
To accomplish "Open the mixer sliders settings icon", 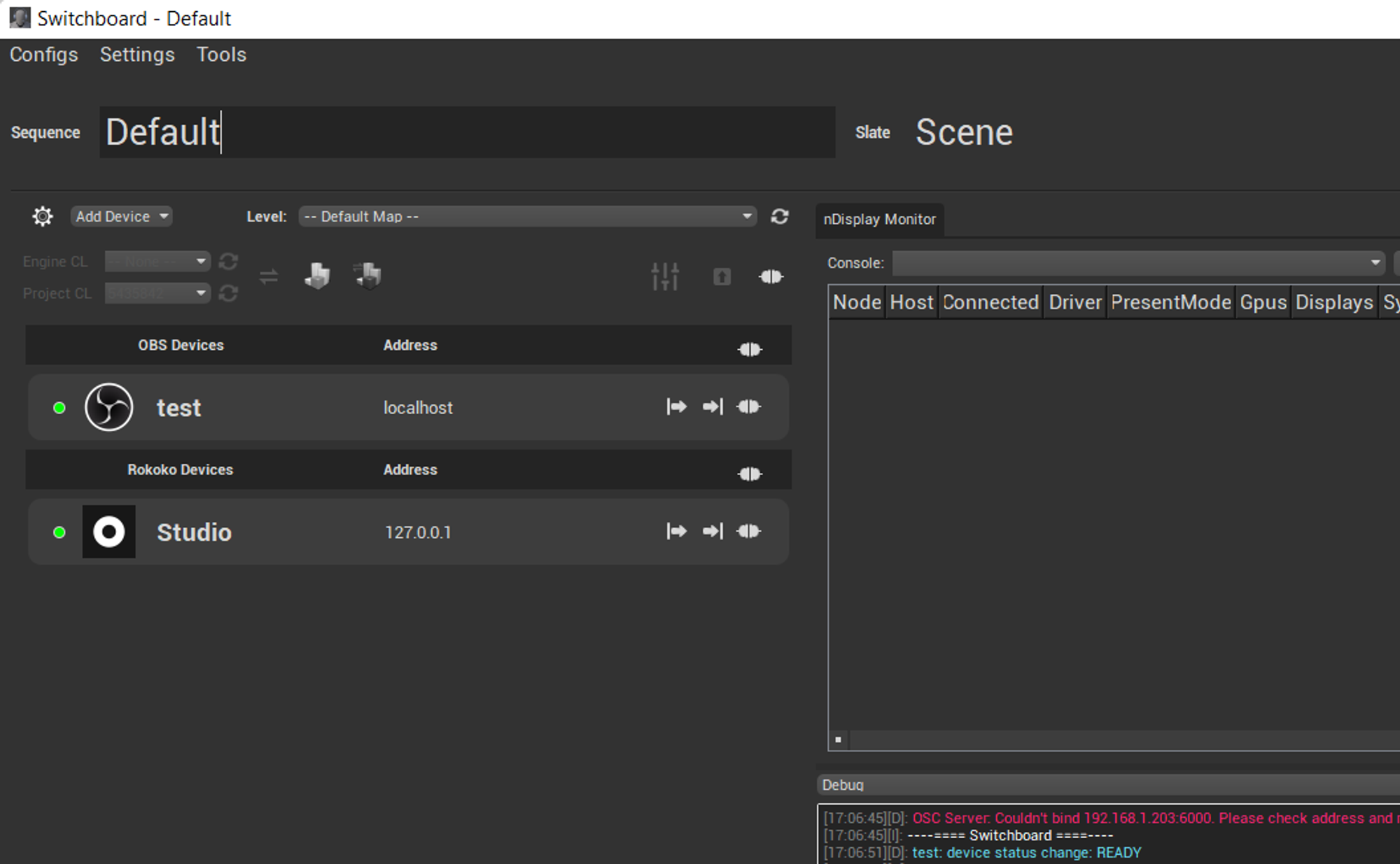I will pos(665,276).
